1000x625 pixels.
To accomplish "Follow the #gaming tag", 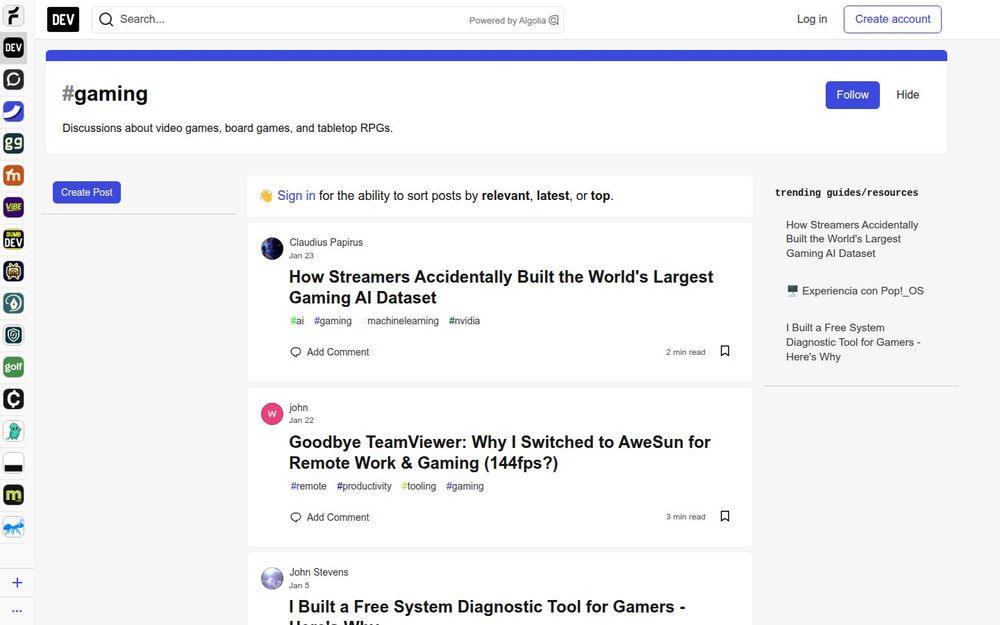I will click(x=852, y=95).
